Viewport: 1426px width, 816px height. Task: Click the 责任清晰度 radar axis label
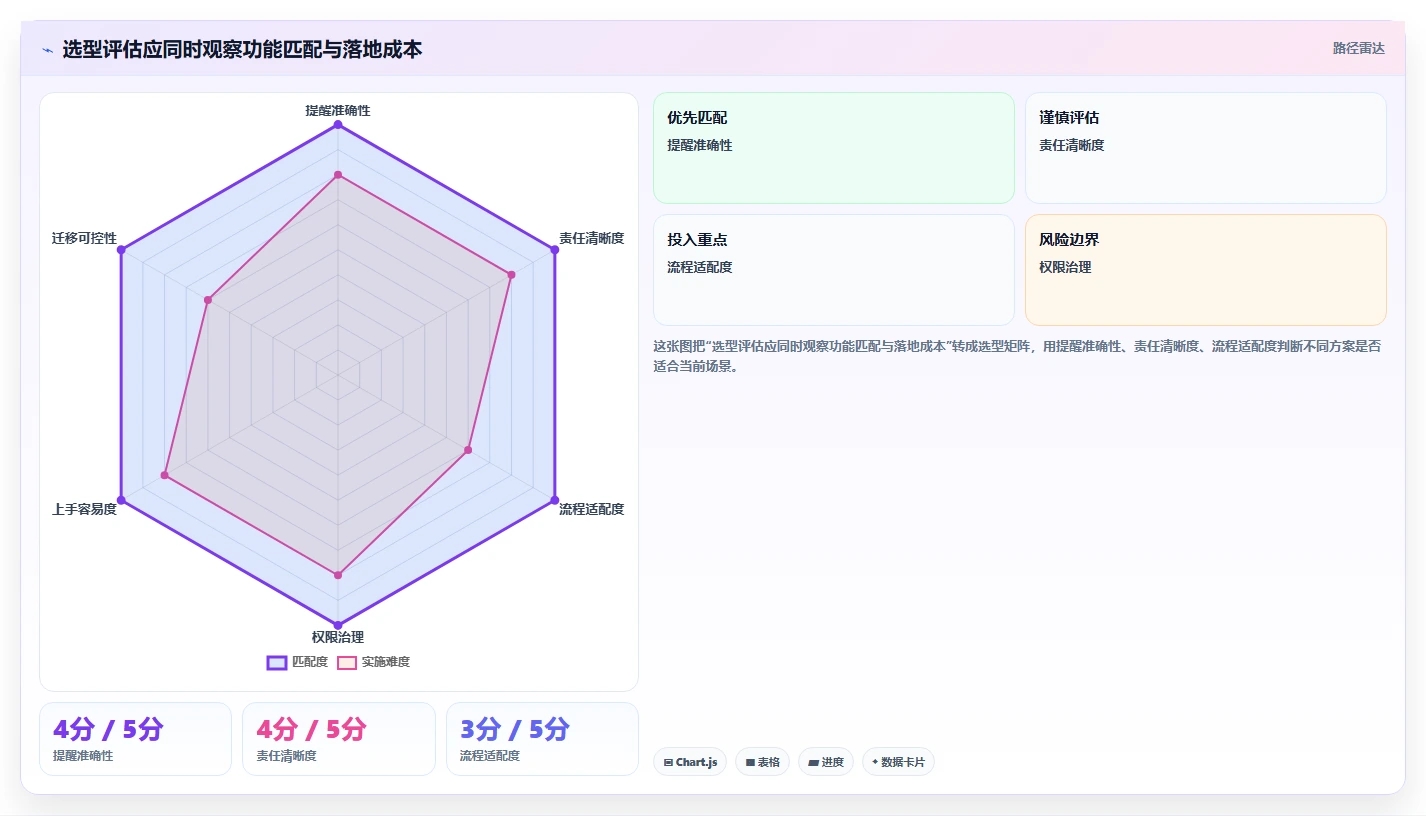tap(591, 238)
